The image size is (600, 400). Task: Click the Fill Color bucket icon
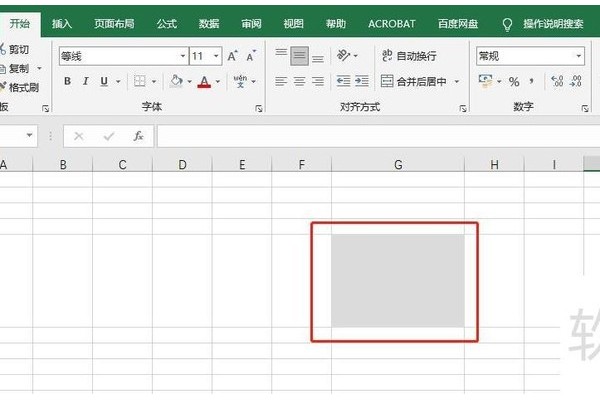pos(176,81)
